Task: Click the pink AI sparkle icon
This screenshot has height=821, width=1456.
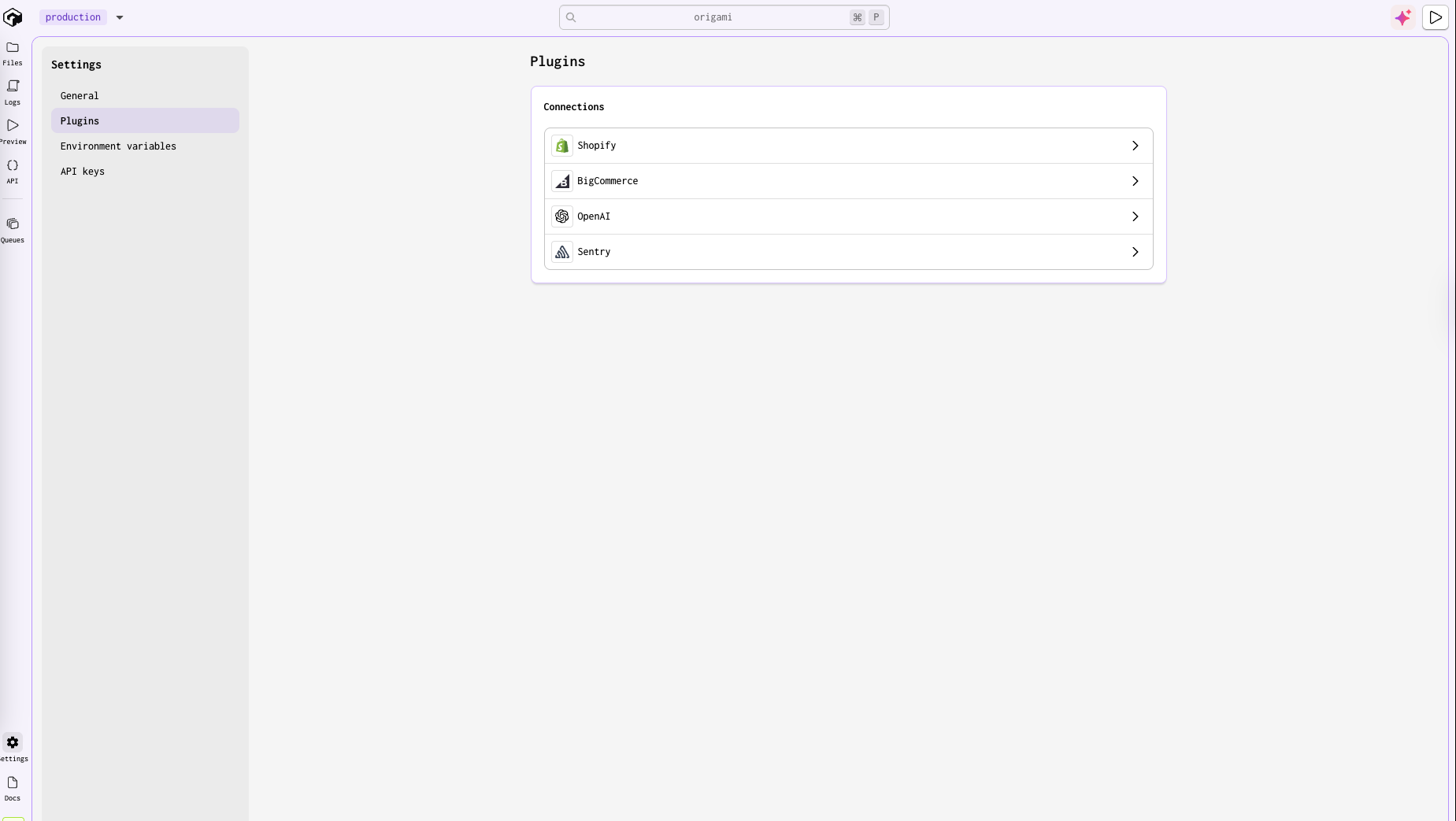Action: [1403, 17]
